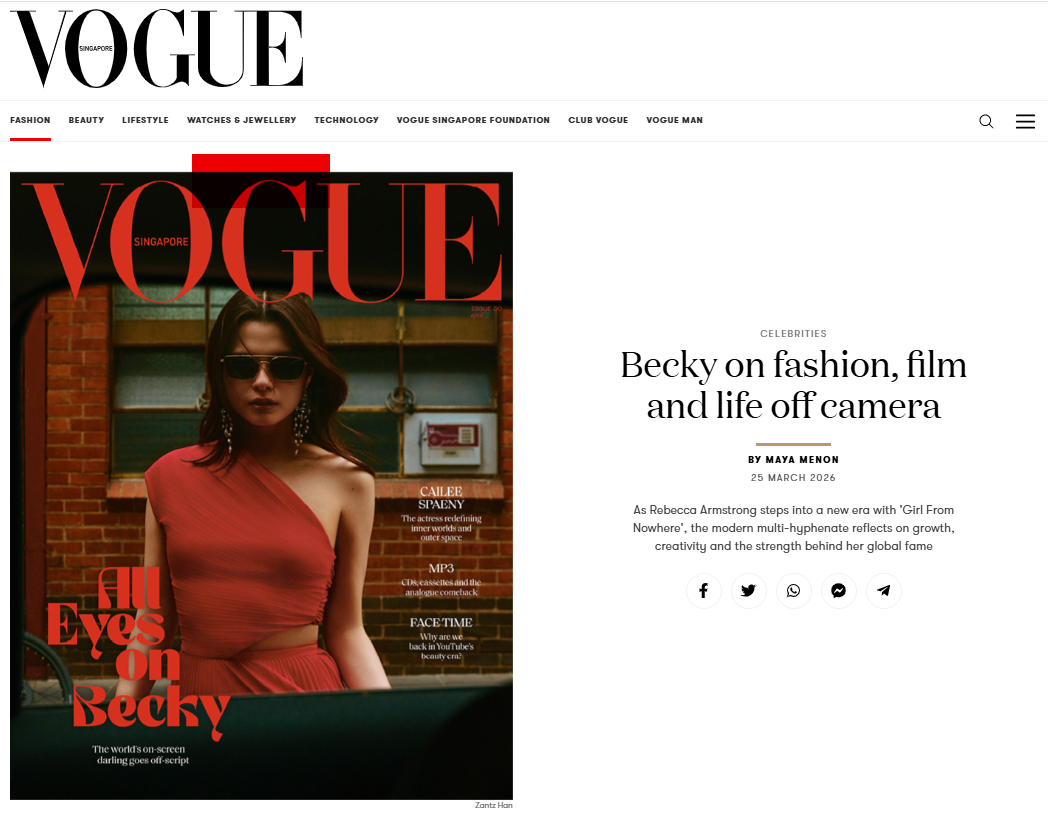Open the Becky Vogue cover image
Image resolution: width=1048 pixels, height=814 pixels.
[x=261, y=486]
